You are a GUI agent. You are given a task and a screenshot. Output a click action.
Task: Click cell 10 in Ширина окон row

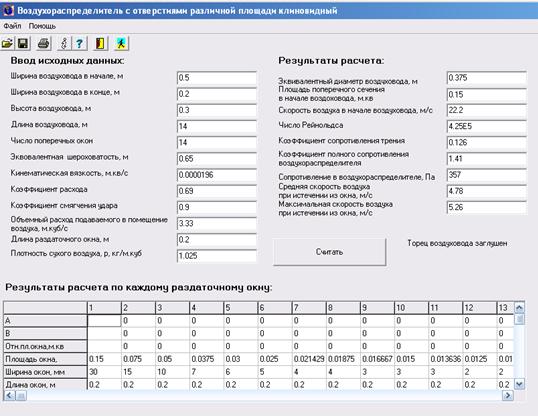tap(172, 372)
